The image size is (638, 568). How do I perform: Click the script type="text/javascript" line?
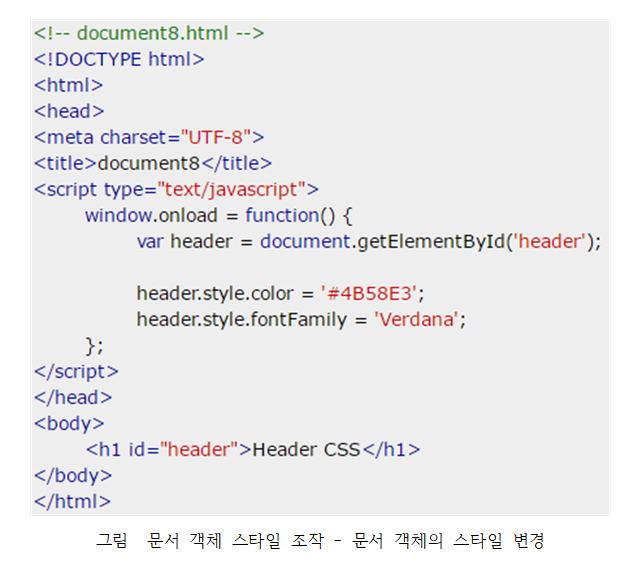coord(176,190)
